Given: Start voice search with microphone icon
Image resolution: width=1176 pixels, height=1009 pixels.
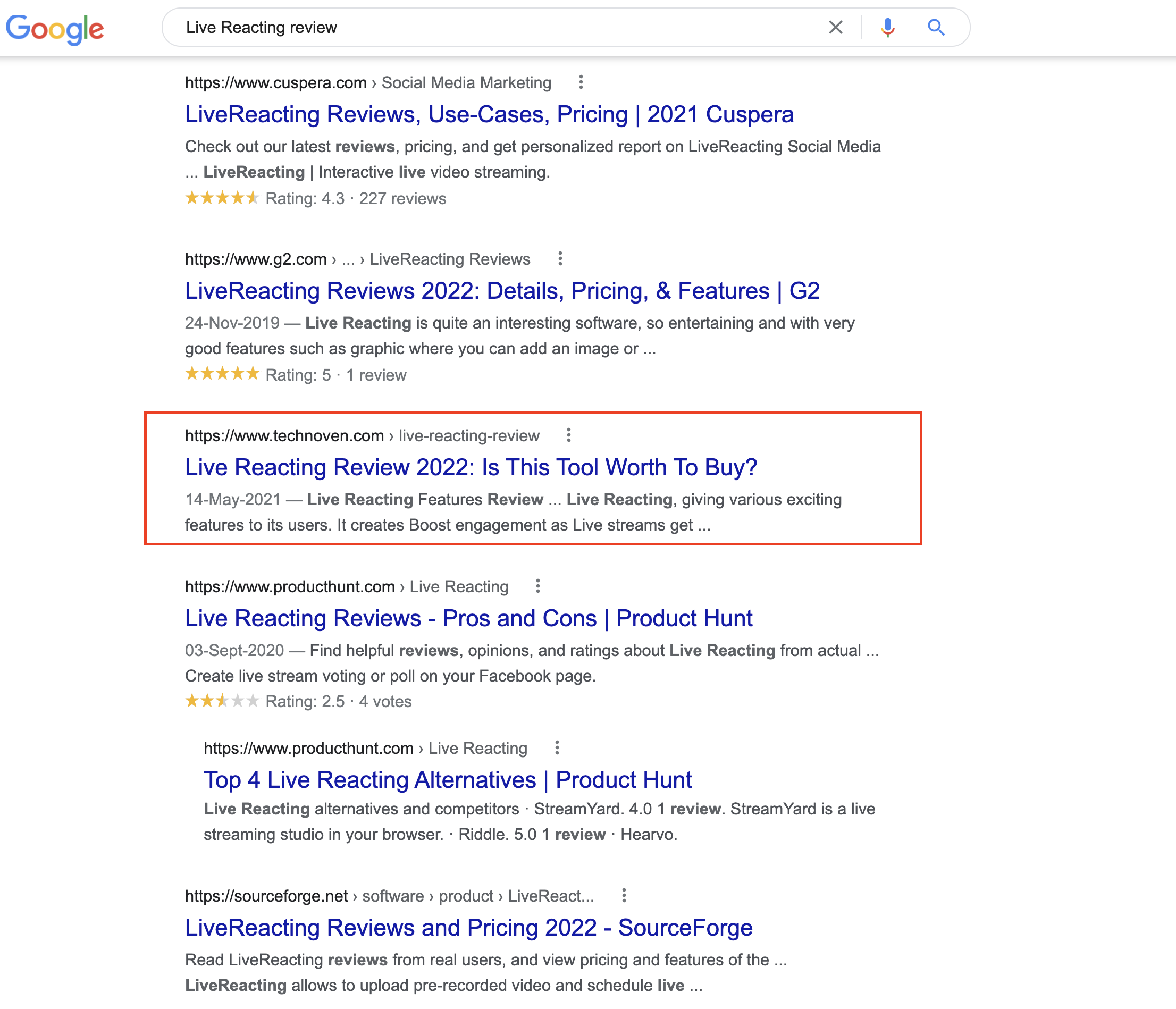Looking at the screenshot, I should (x=888, y=27).
